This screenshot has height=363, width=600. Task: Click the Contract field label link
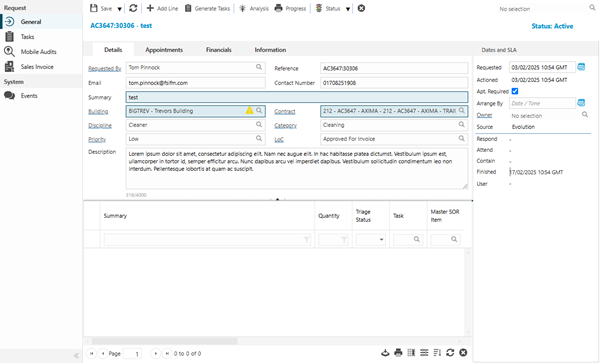tap(285, 111)
